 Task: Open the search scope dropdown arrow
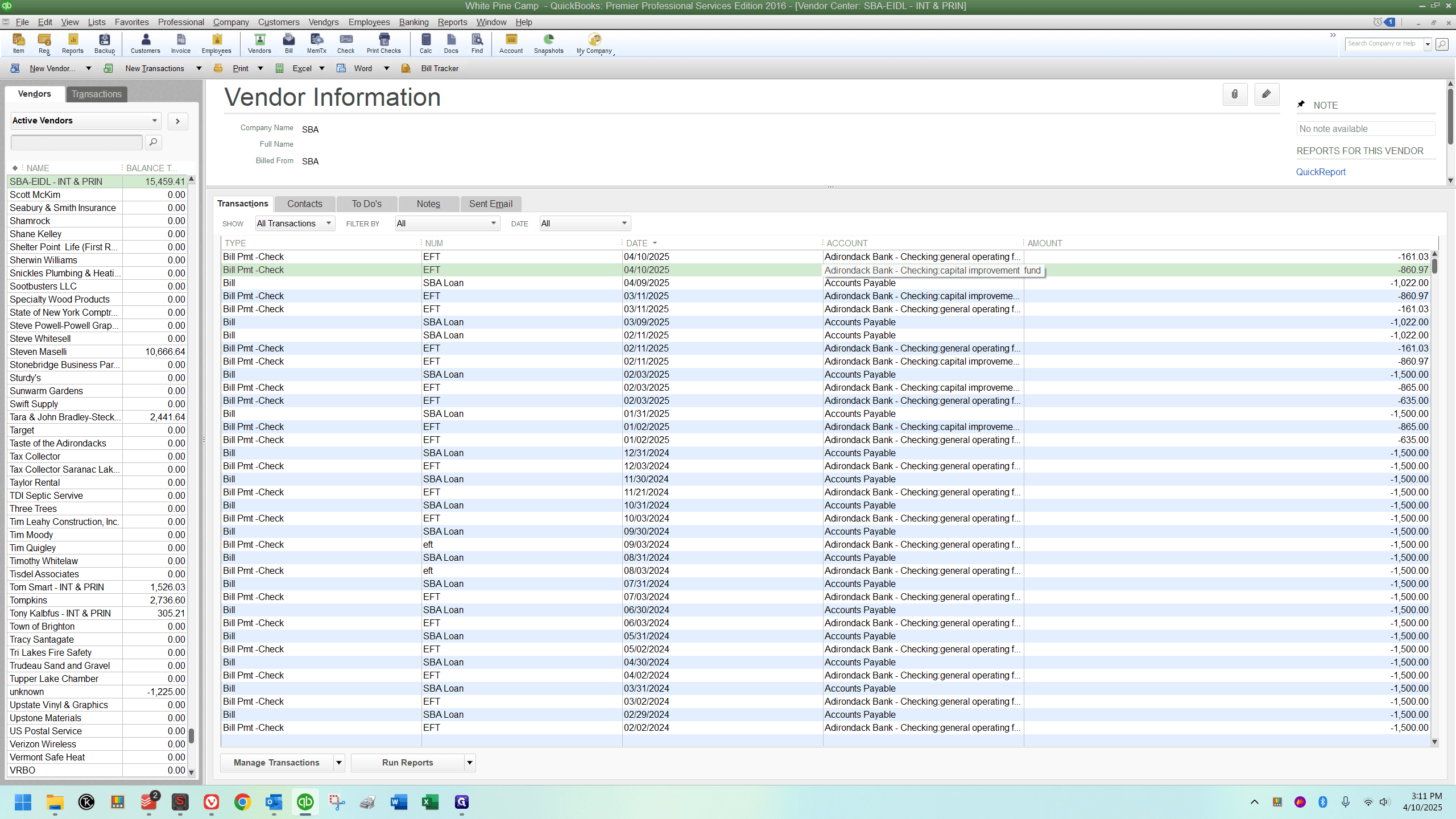pyautogui.click(x=1428, y=44)
